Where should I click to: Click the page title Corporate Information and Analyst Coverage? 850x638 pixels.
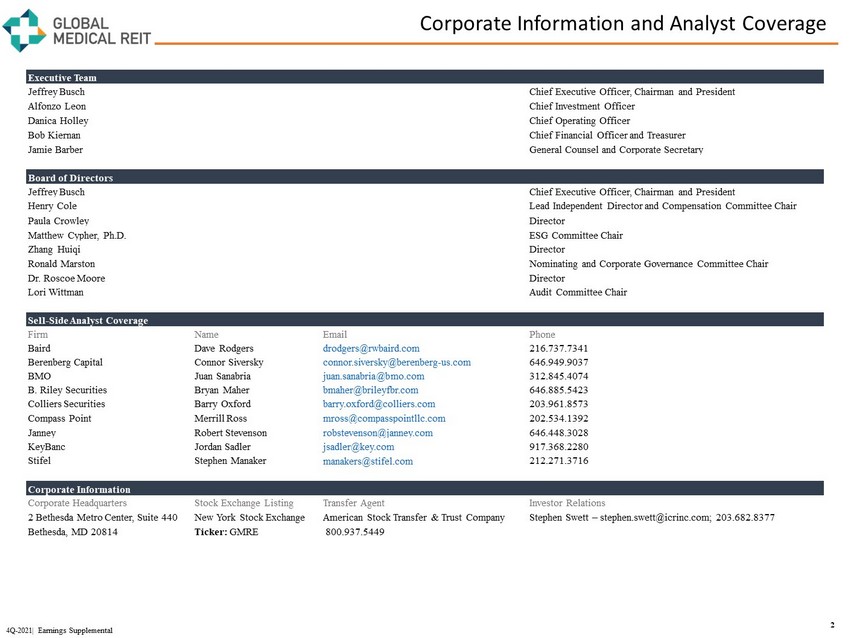622,23
